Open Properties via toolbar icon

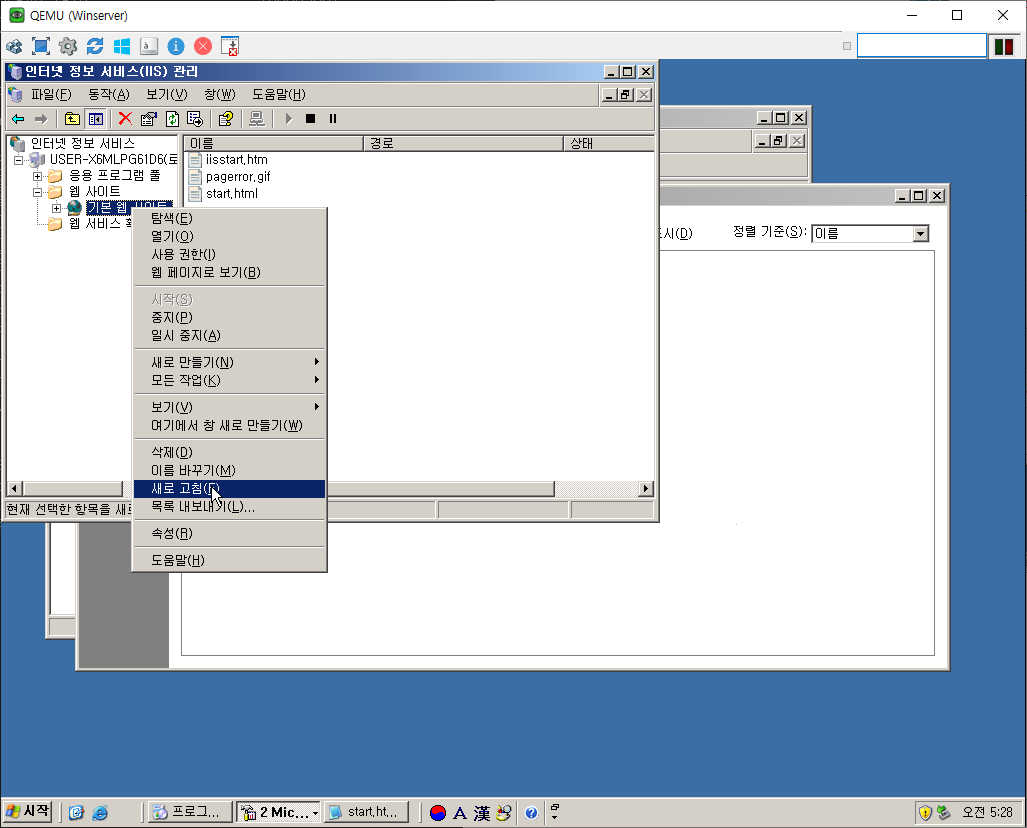(149, 119)
